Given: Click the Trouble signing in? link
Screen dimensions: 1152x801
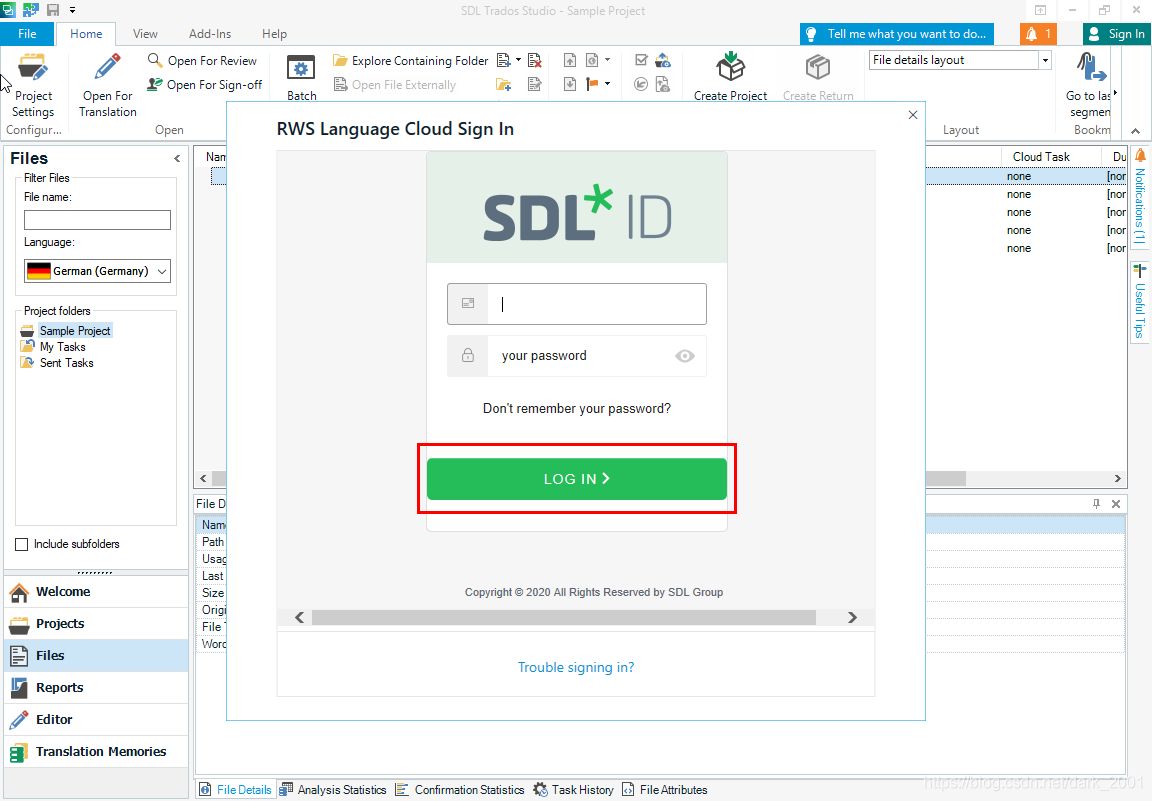Looking at the screenshot, I should 576,667.
